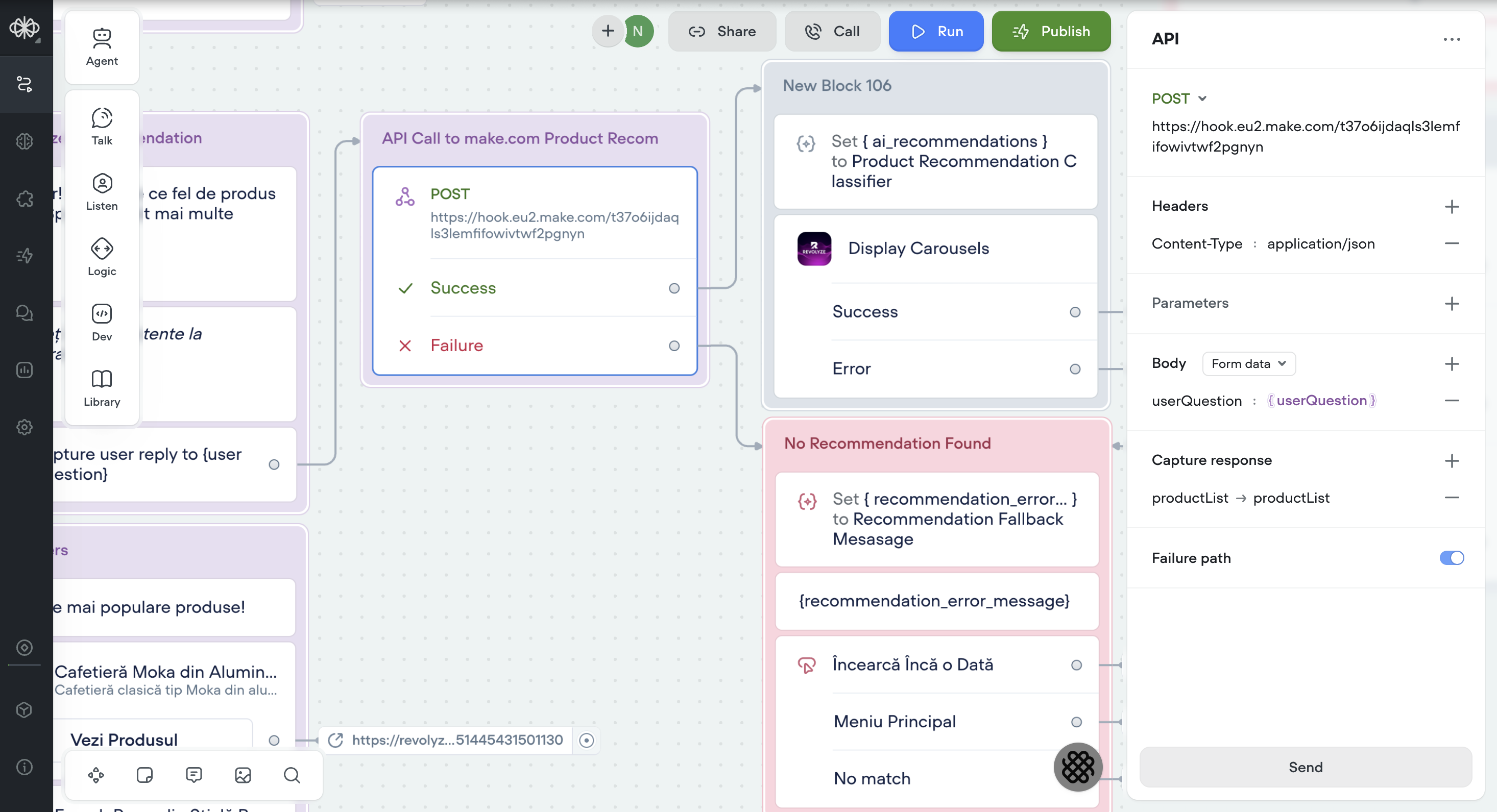Add a body field with plus
This screenshot has height=812, width=1497.
1452,363
